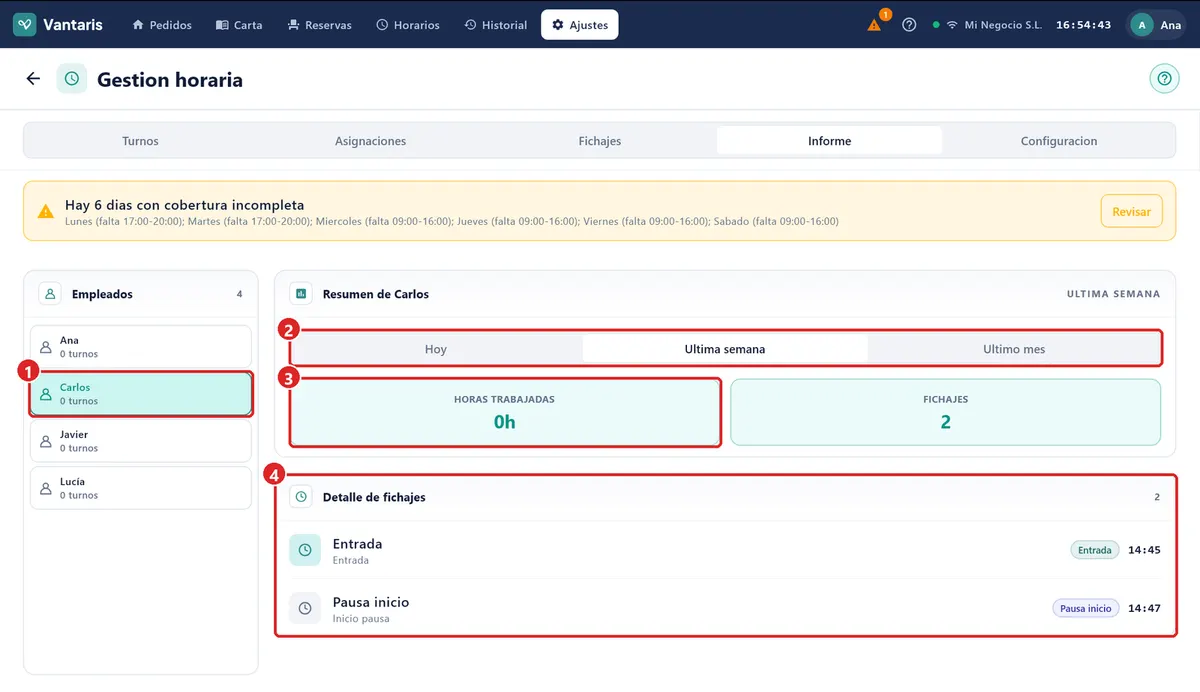The width and height of the screenshot is (1200, 692).
Task: Click the Pausa inicio badge
Action: 1086,608
